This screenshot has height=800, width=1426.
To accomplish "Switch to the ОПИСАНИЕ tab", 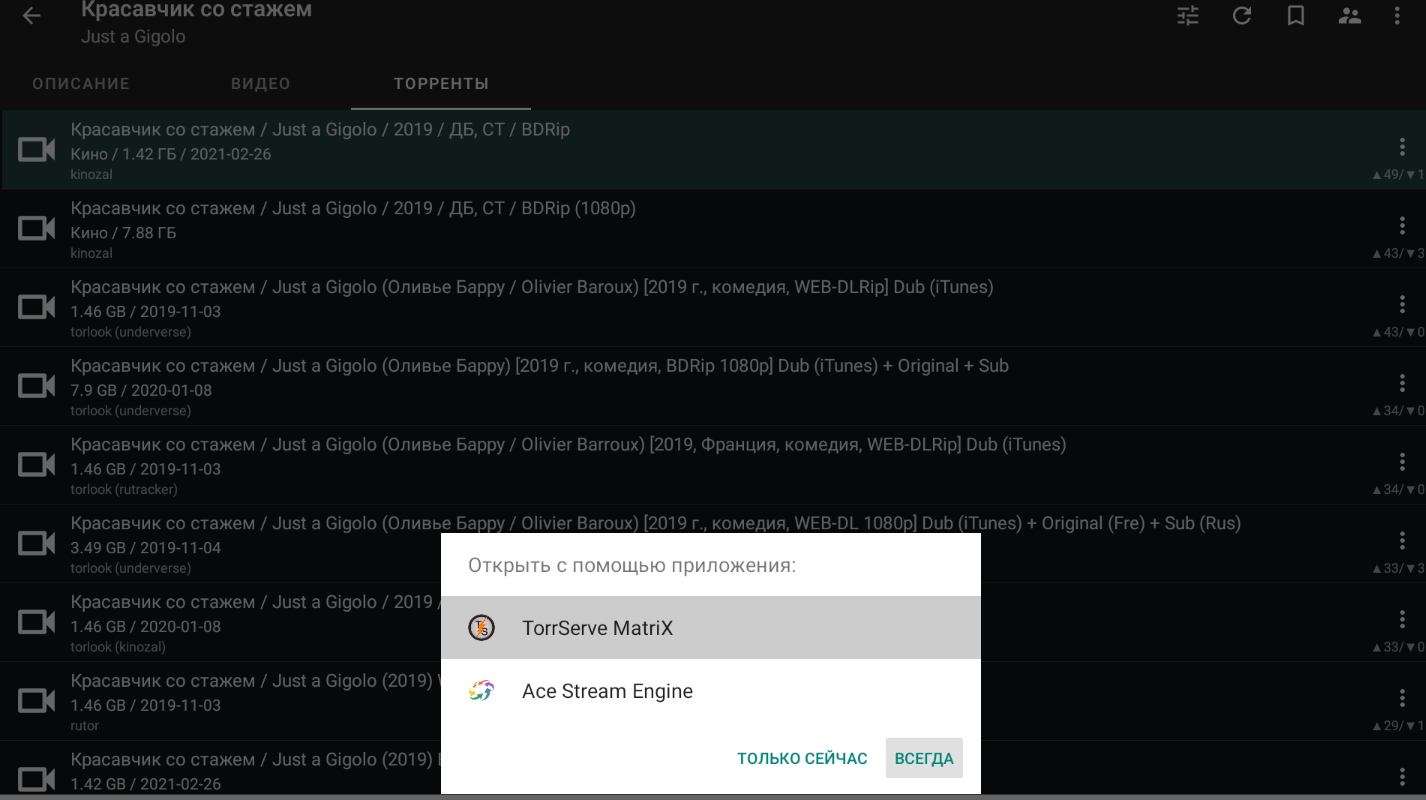I will click(x=81, y=84).
